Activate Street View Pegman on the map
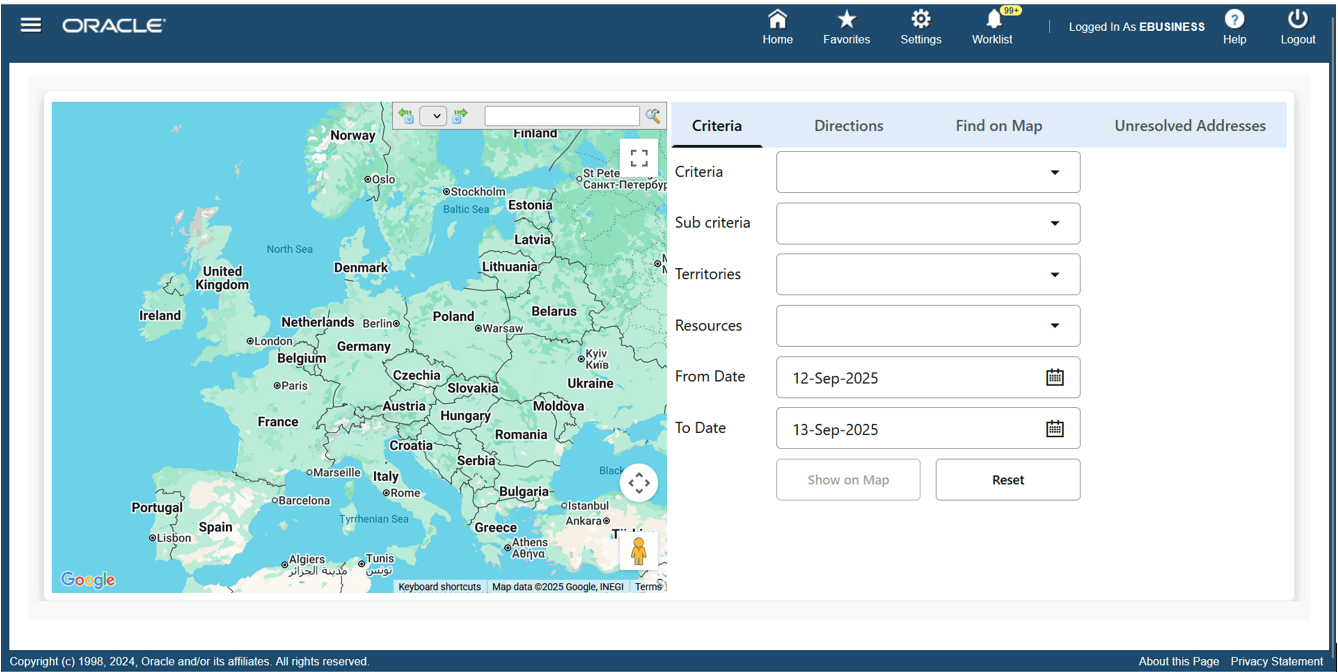Screen dimensions: 1338x672 [x=639, y=550]
